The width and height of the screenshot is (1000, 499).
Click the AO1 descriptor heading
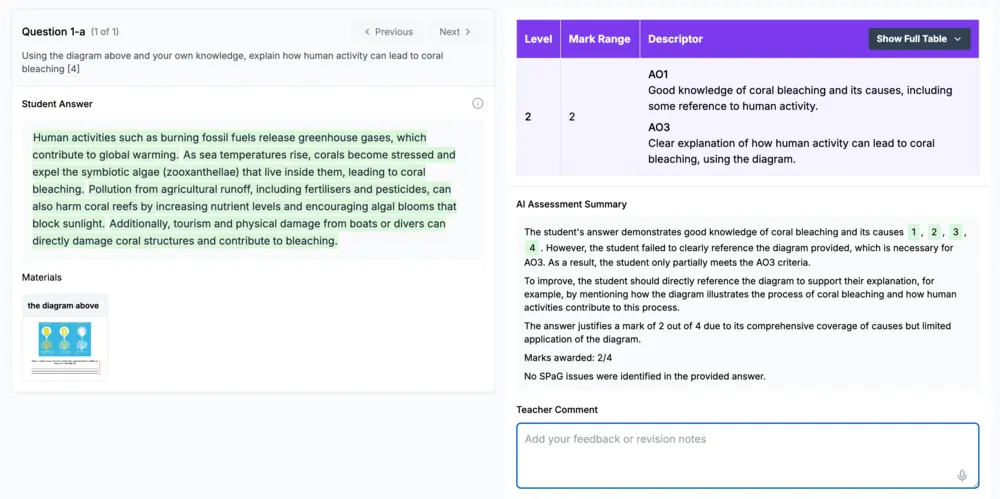pyautogui.click(x=658, y=75)
